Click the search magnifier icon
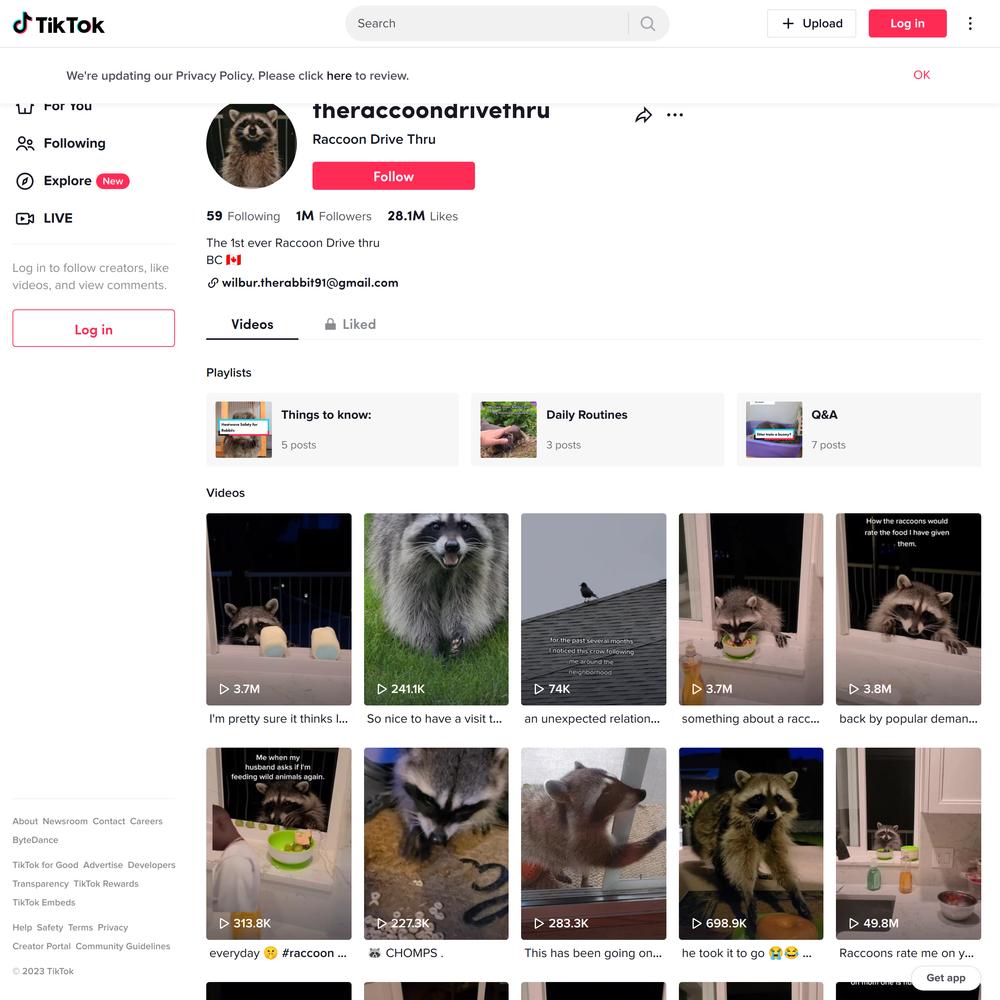This screenshot has height=1000, width=1000. [x=648, y=24]
